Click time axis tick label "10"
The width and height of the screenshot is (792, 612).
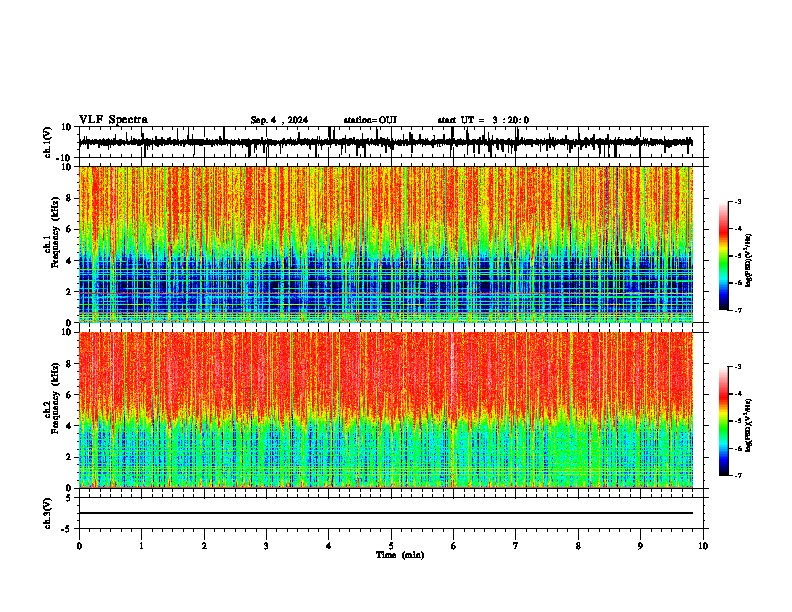pos(703,546)
